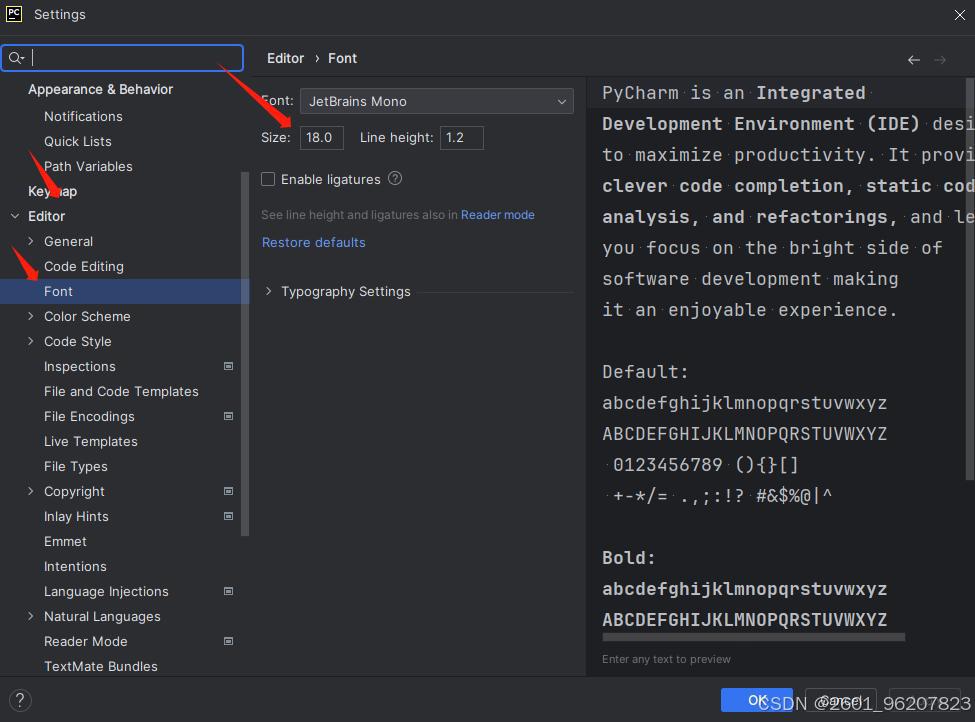Click the project-level icon beside Reader Mode

pyautogui.click(x=228, y=641)
